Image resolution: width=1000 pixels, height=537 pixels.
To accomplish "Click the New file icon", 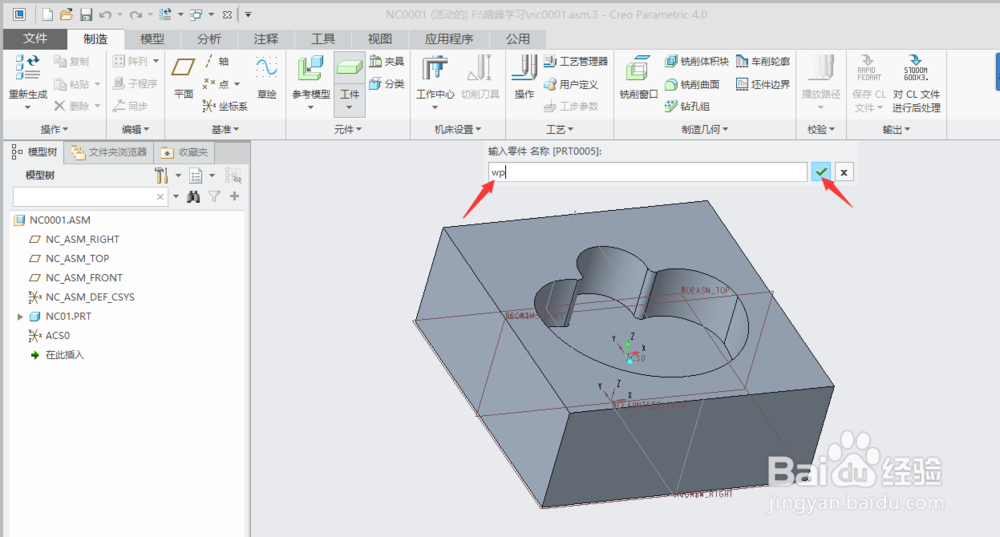I will point(47,14).
